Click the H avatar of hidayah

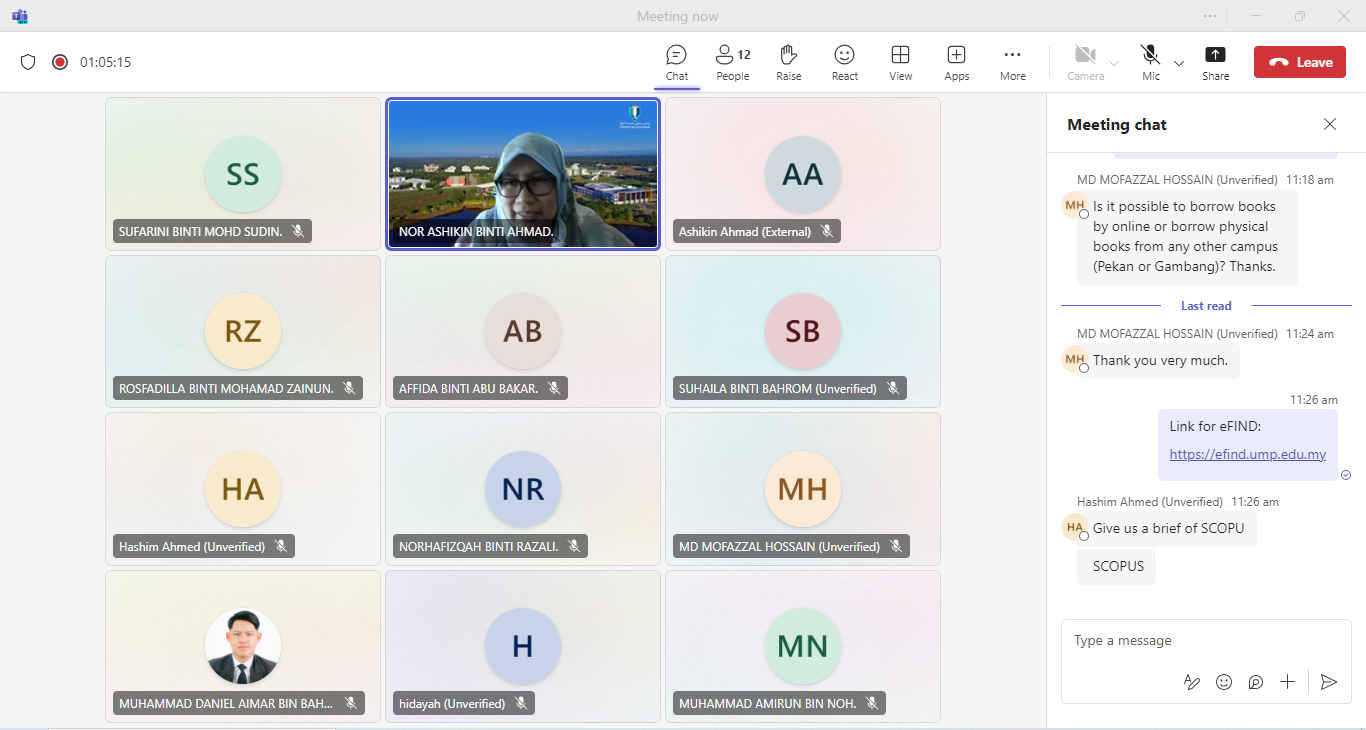pos(523,647)
